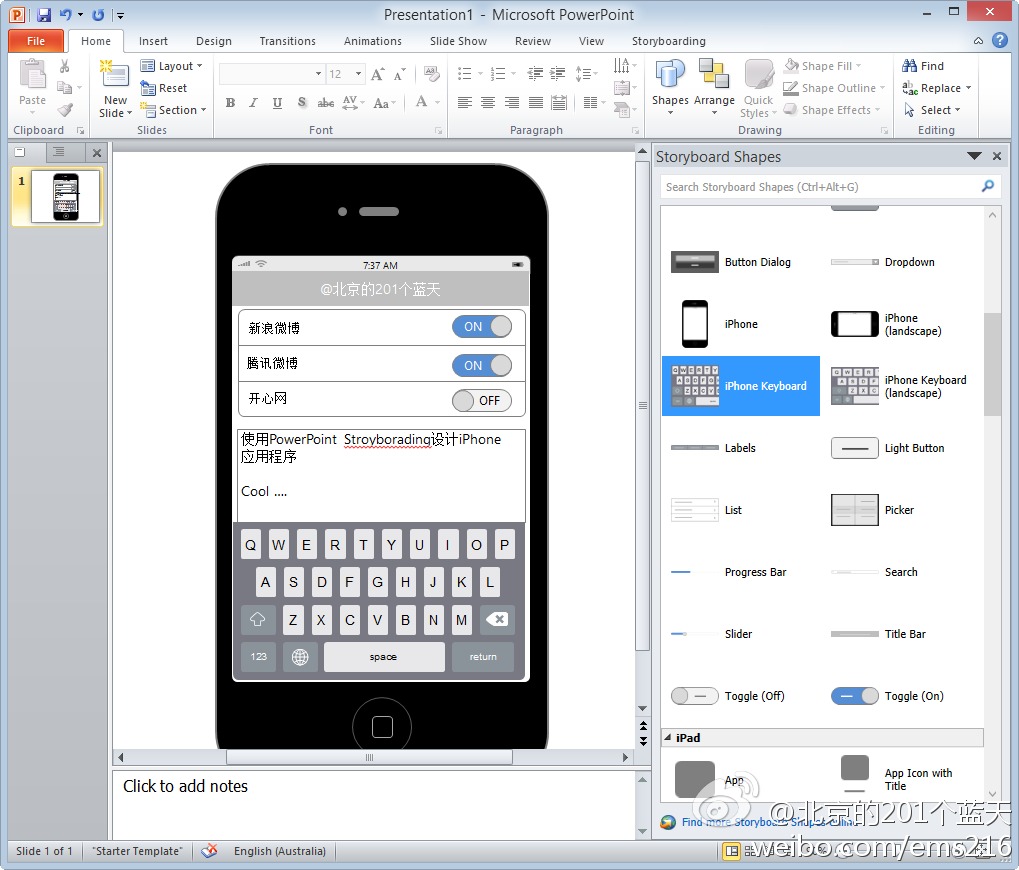The image size is (1019, 870).
Task: Open the Shapes gallery
Action: coord(670,87)
